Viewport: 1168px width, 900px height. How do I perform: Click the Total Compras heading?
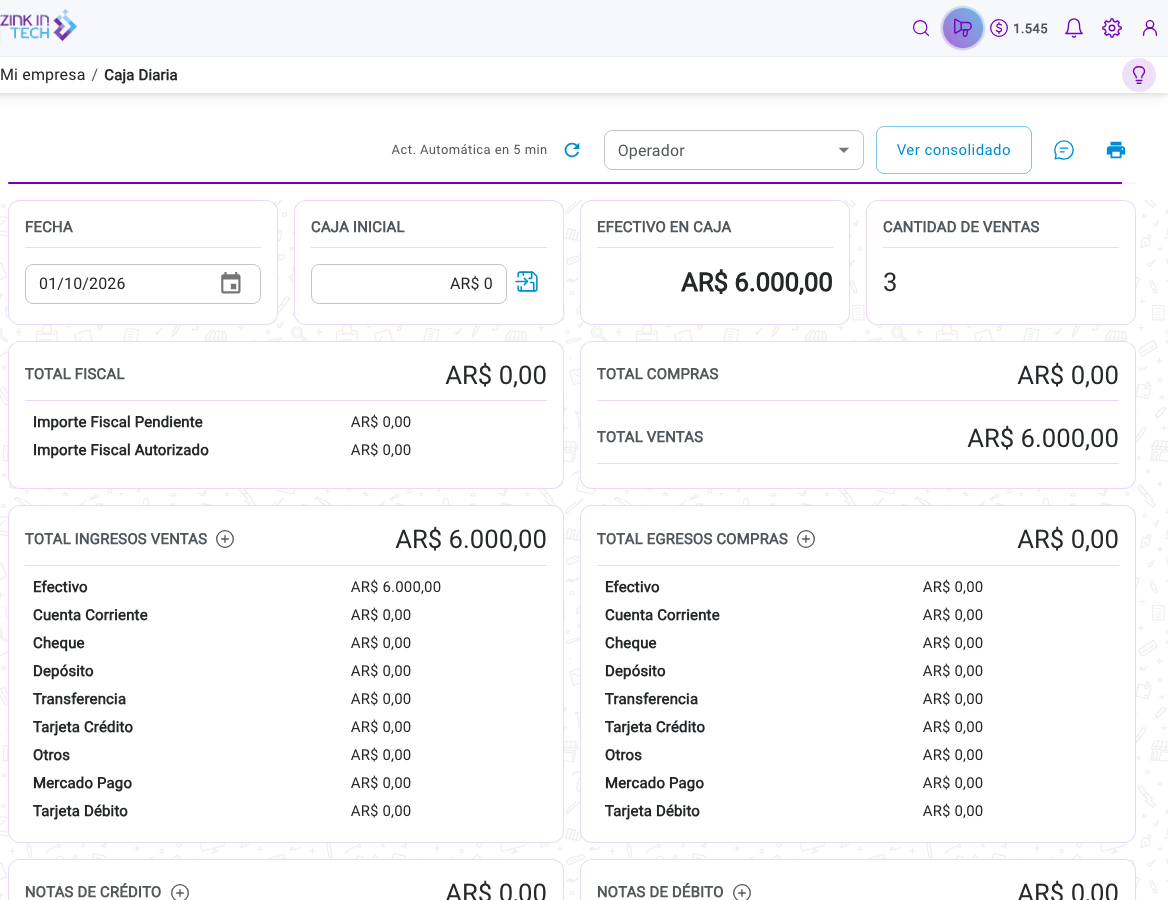tap(657, 374)
